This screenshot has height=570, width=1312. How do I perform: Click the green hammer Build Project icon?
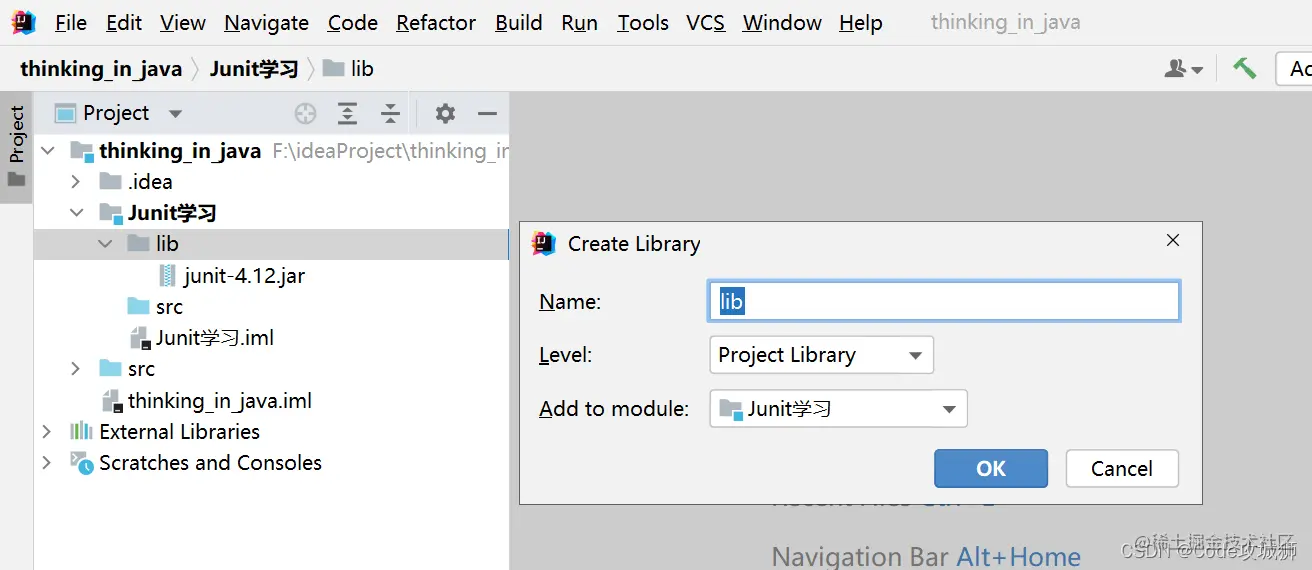pyautogui.click(x=1244, y=68)
